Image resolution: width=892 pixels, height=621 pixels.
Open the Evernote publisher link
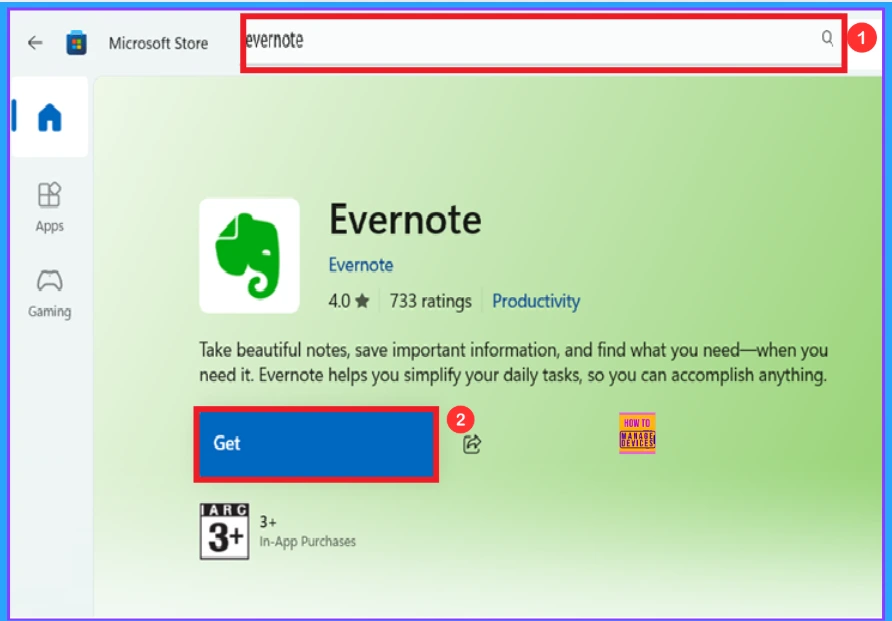click(x=361, y=265)
